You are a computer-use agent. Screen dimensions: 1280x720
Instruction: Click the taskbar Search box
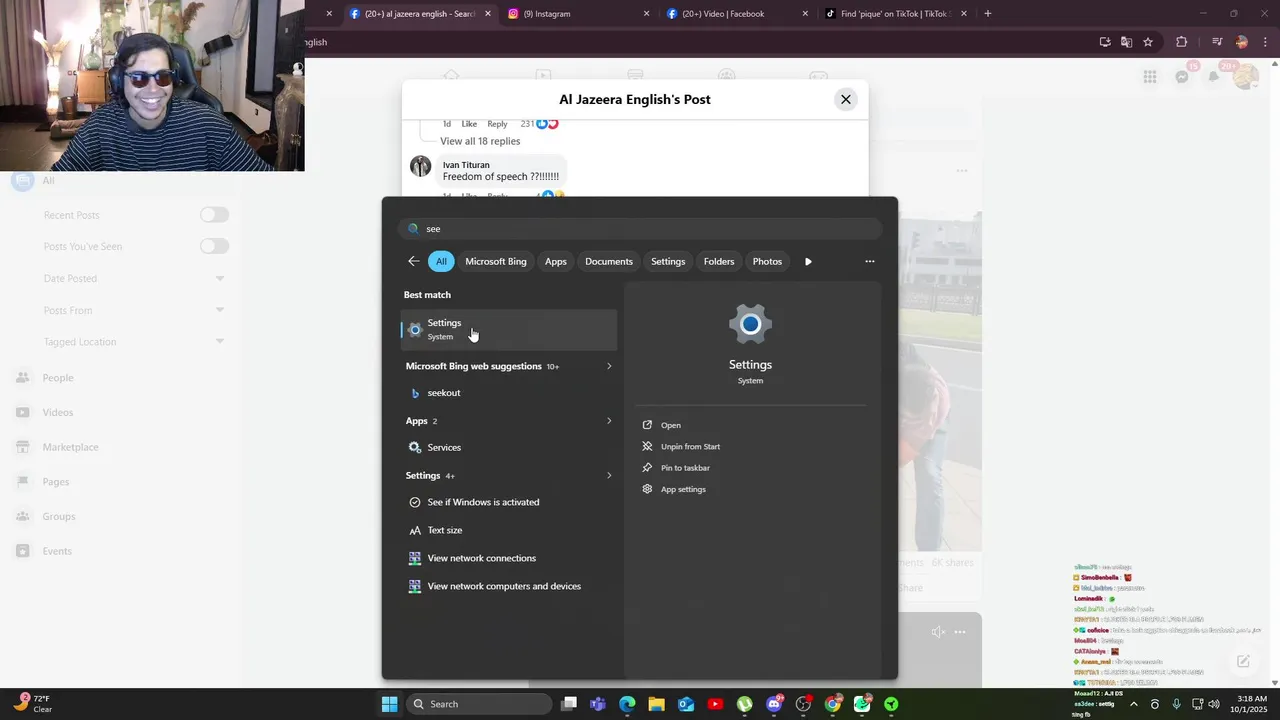[480, 704]
